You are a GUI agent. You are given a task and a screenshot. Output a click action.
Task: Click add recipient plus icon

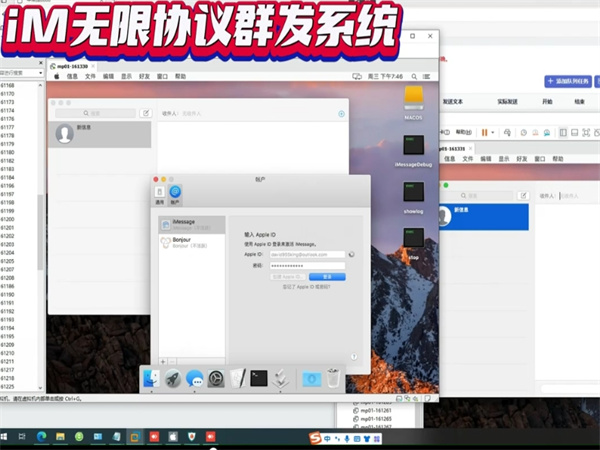(x=341, y=114)
